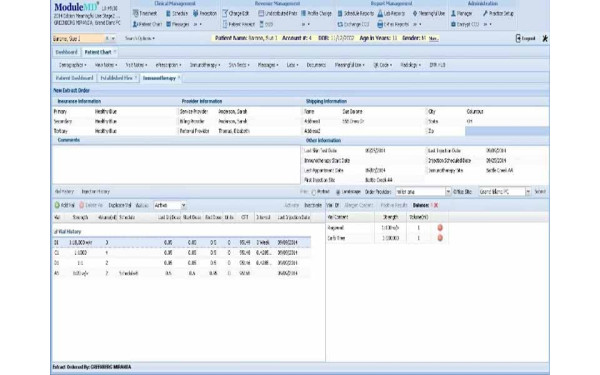Viewport: 600px width, 375px height.
Task: Select the Portrait print radio button
Action: pos(313,192)
